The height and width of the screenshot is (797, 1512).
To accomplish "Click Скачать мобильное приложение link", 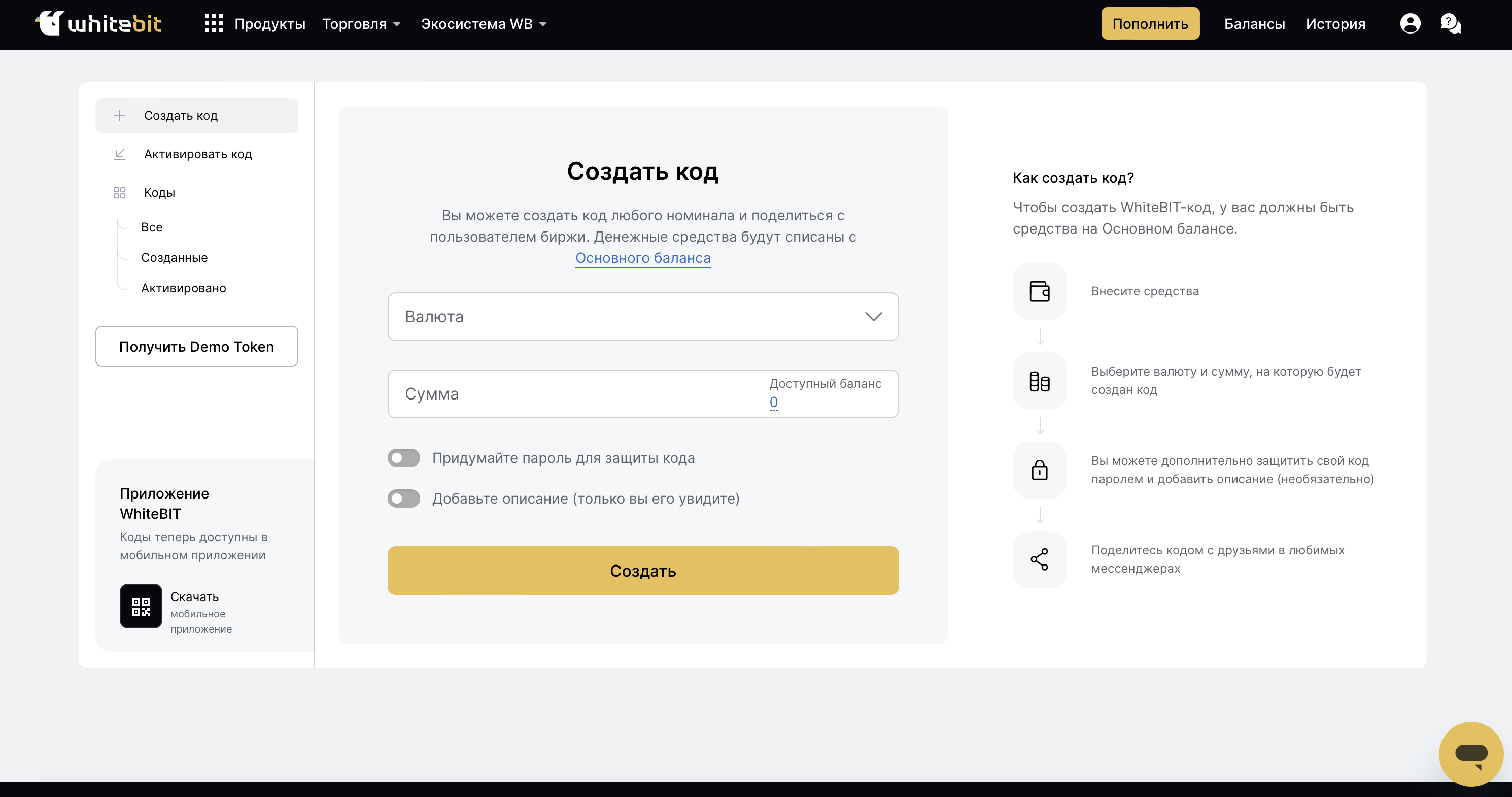I will click(201, 612).
